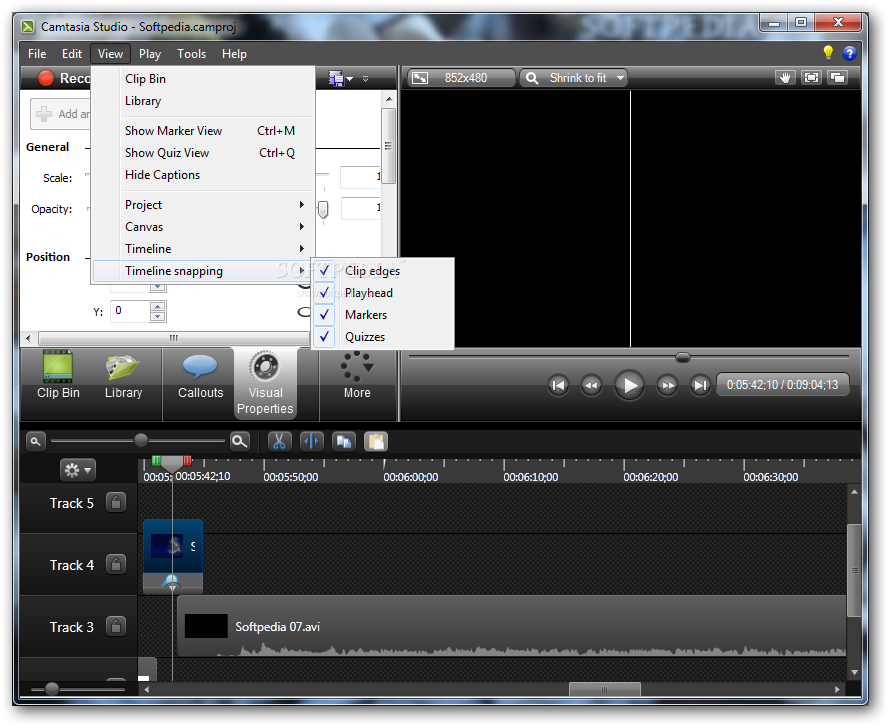
Task: Click the Play button in the preview controls
Action: click(629, 384)
